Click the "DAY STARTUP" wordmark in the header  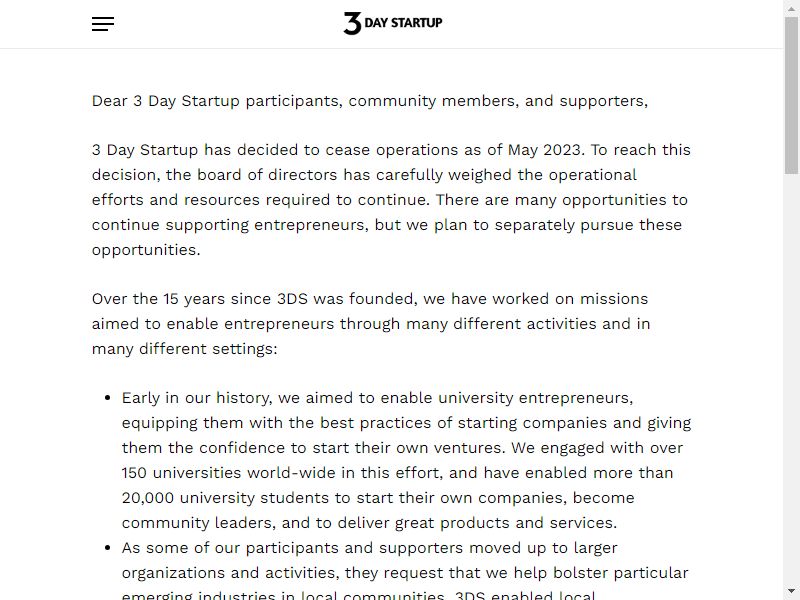[403, 22]
